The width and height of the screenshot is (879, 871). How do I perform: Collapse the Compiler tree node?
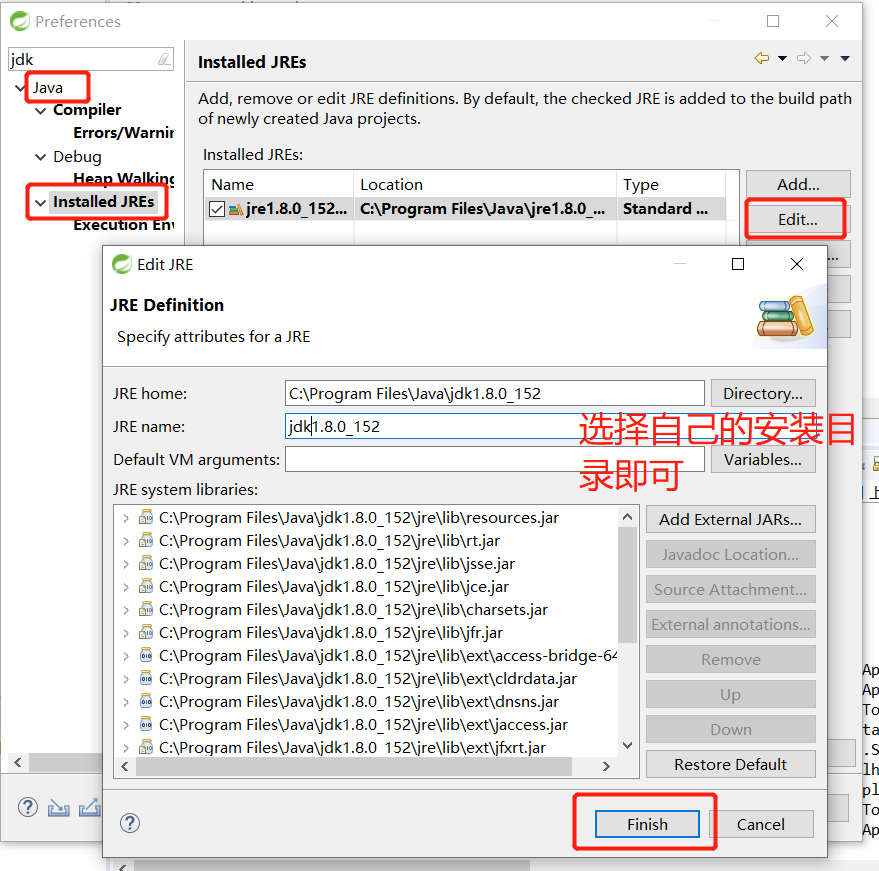pos(40,110)
